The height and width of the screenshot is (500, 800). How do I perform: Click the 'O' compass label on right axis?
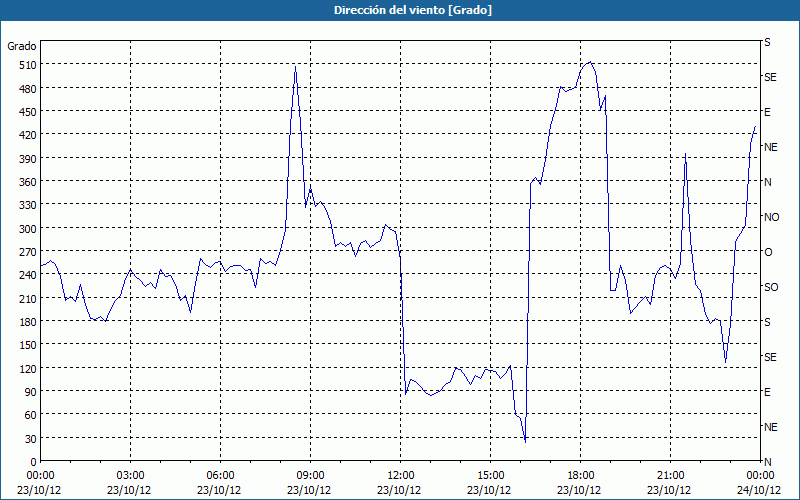pyautogui.click(x=768, y=253)
